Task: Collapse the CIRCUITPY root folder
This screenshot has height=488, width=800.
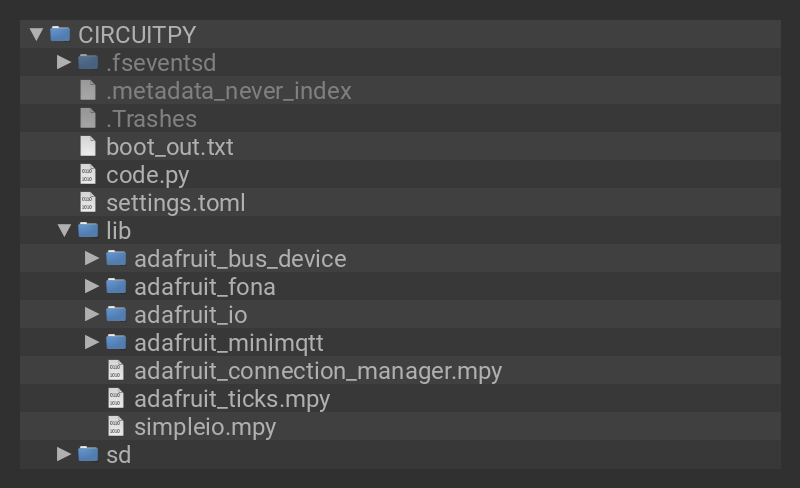Action: coord(37,34)
